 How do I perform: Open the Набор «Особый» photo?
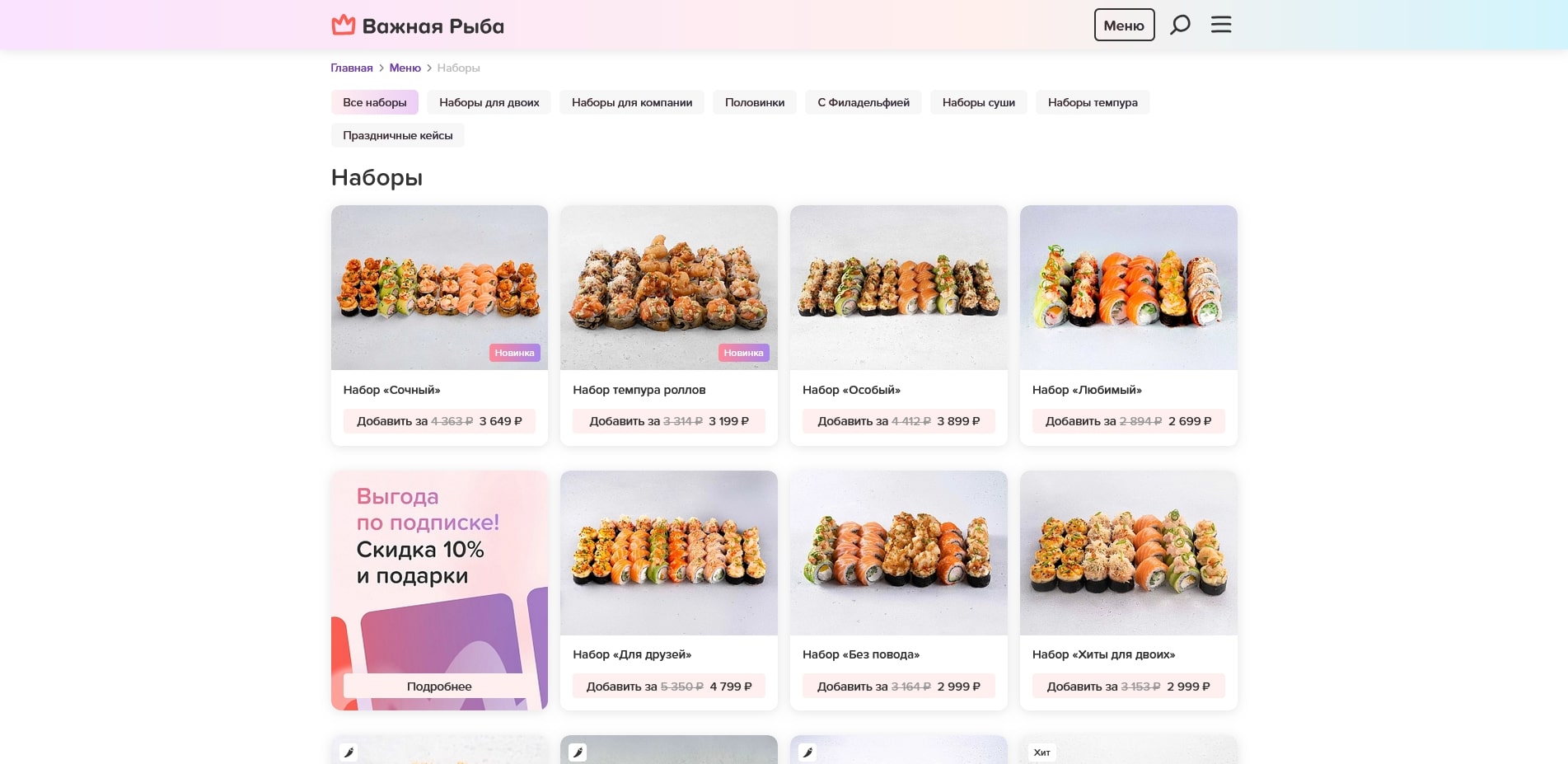coord(898,288)
